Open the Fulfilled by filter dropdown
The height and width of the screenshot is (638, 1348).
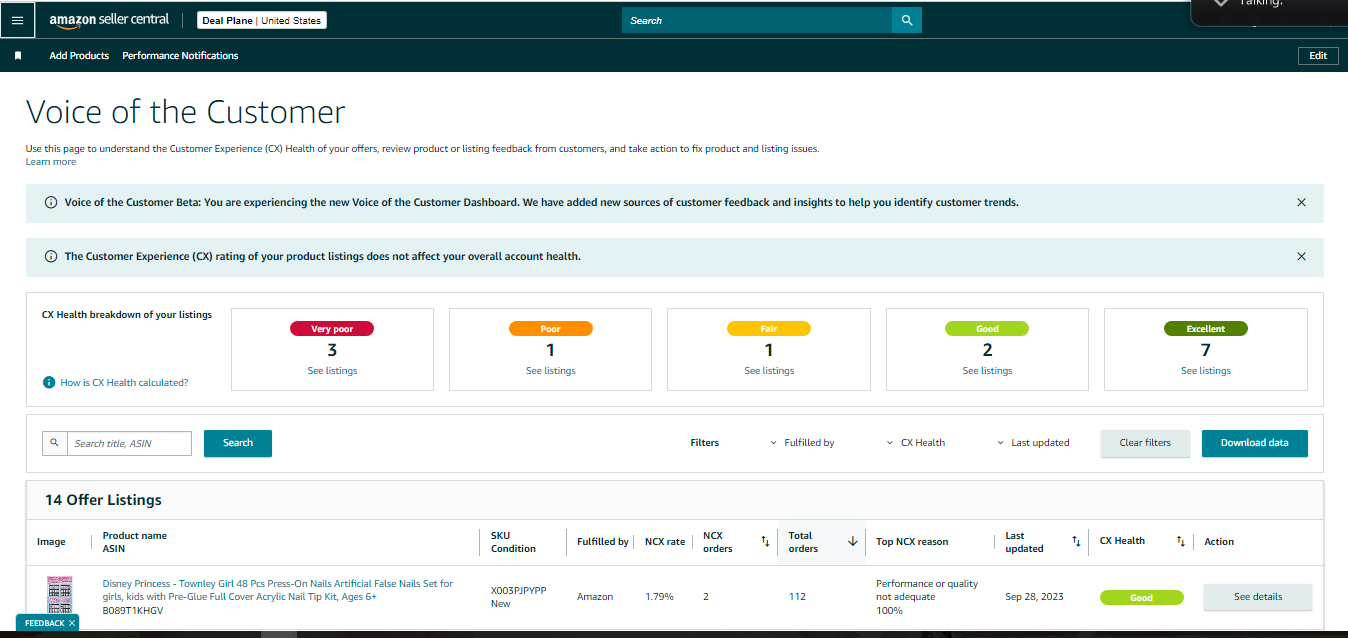coord(803,443)
